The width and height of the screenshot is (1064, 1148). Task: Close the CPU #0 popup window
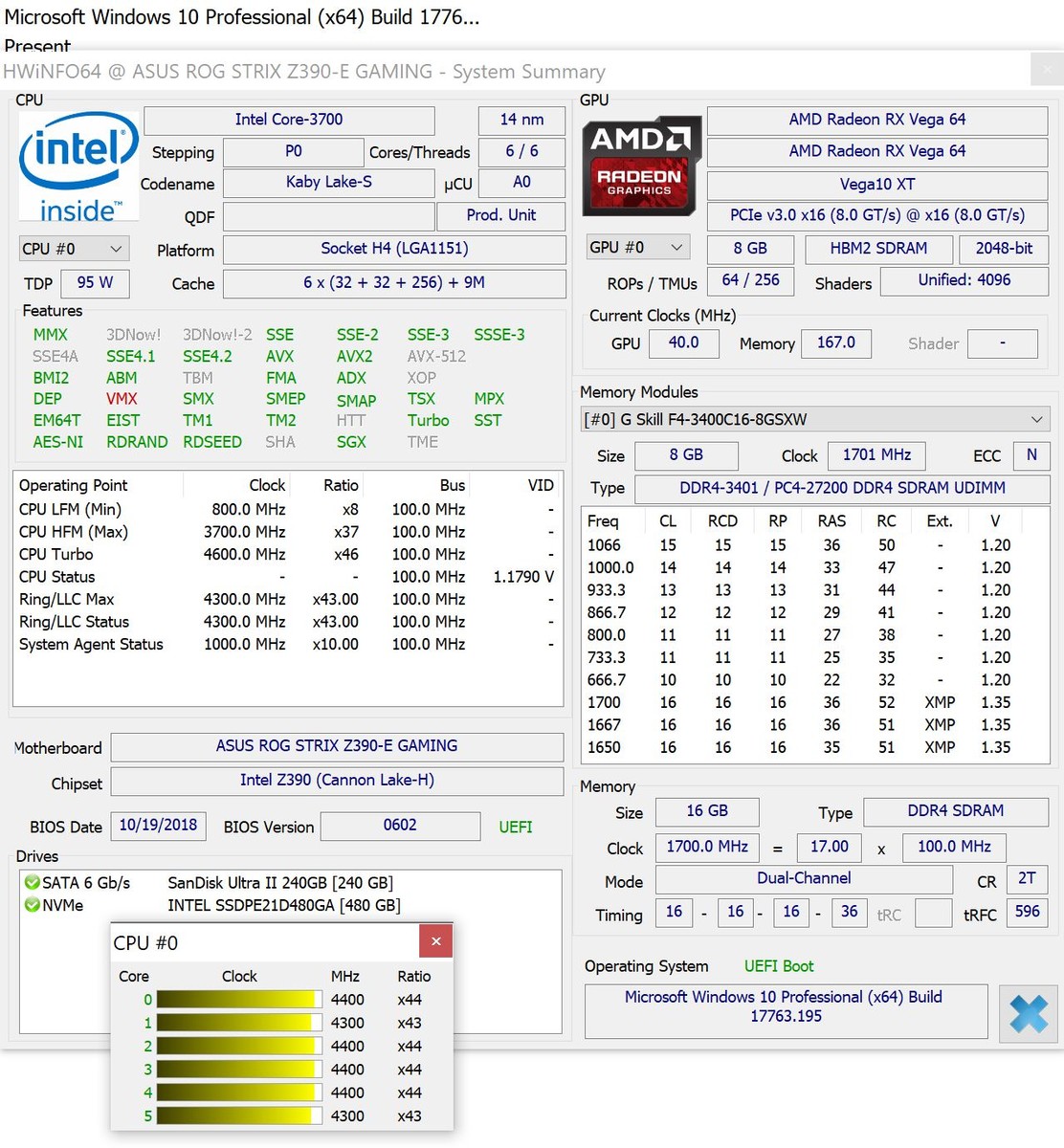coord(435,941)
